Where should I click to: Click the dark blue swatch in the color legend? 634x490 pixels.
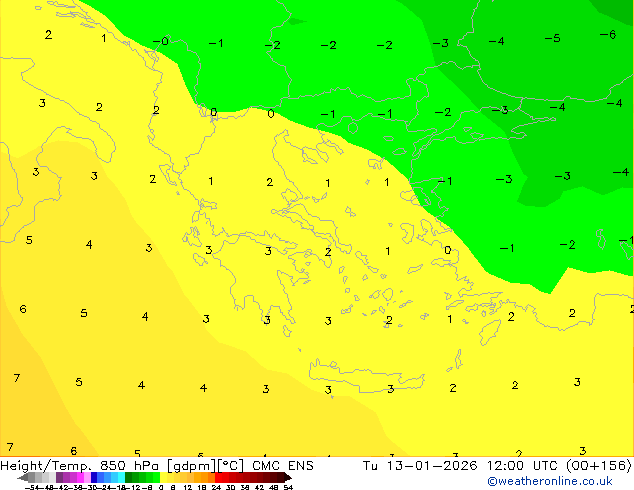[94, 477]
